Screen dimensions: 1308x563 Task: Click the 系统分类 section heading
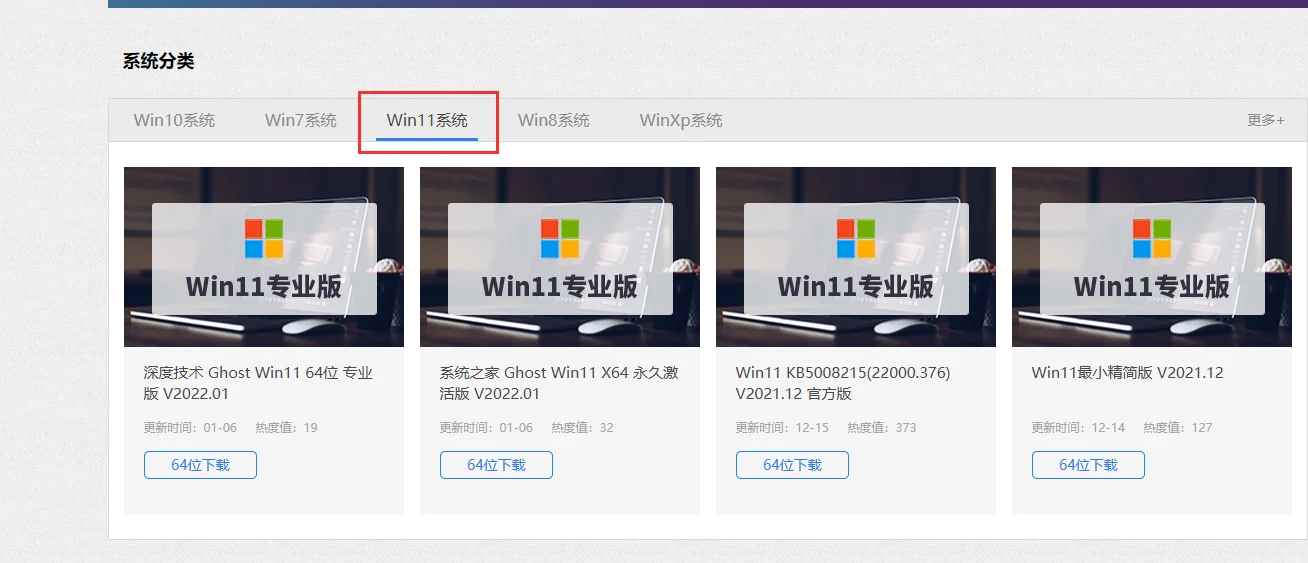[x=158, y=61]
